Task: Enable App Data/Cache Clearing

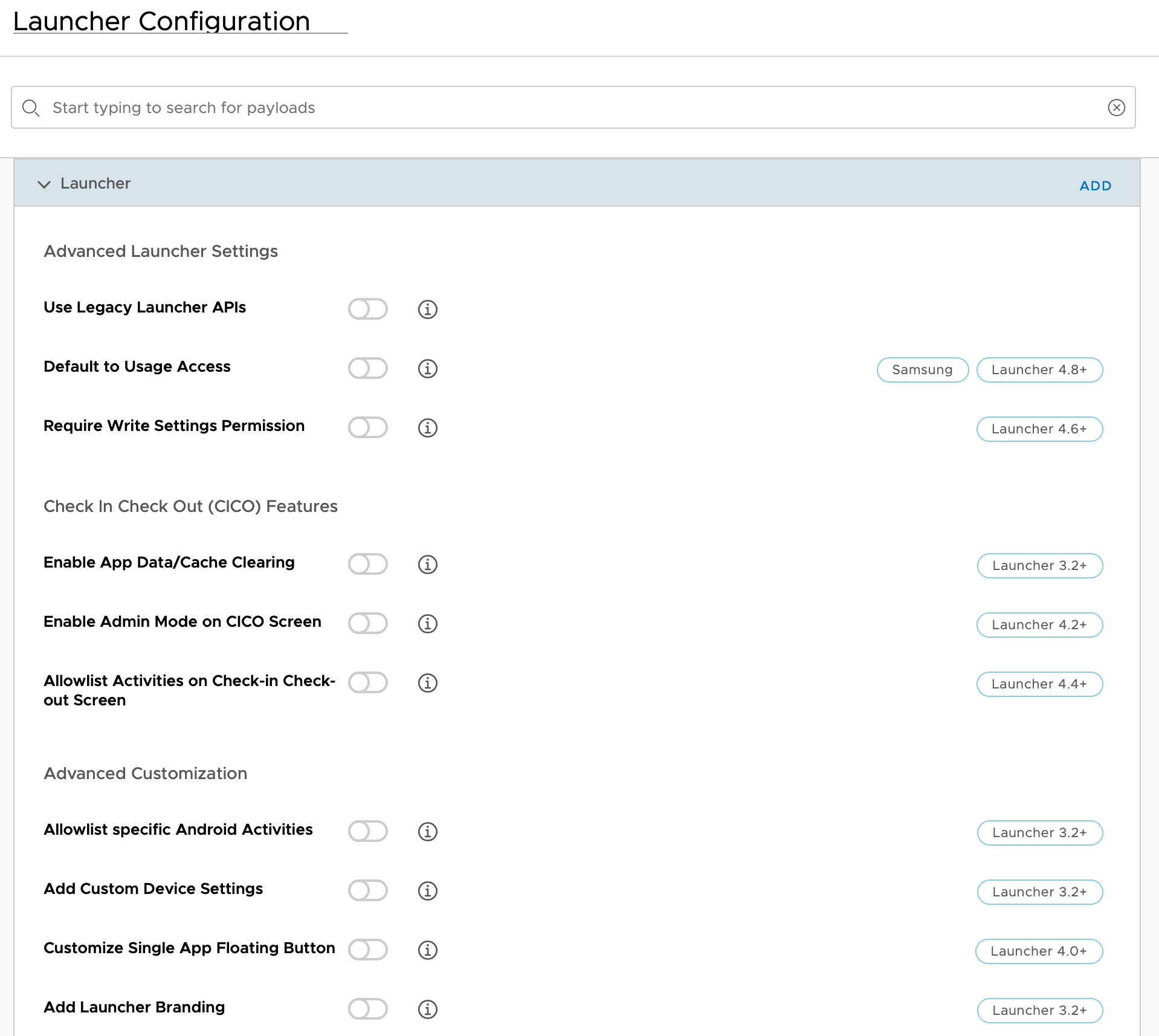Action: (x=367, y=565)
